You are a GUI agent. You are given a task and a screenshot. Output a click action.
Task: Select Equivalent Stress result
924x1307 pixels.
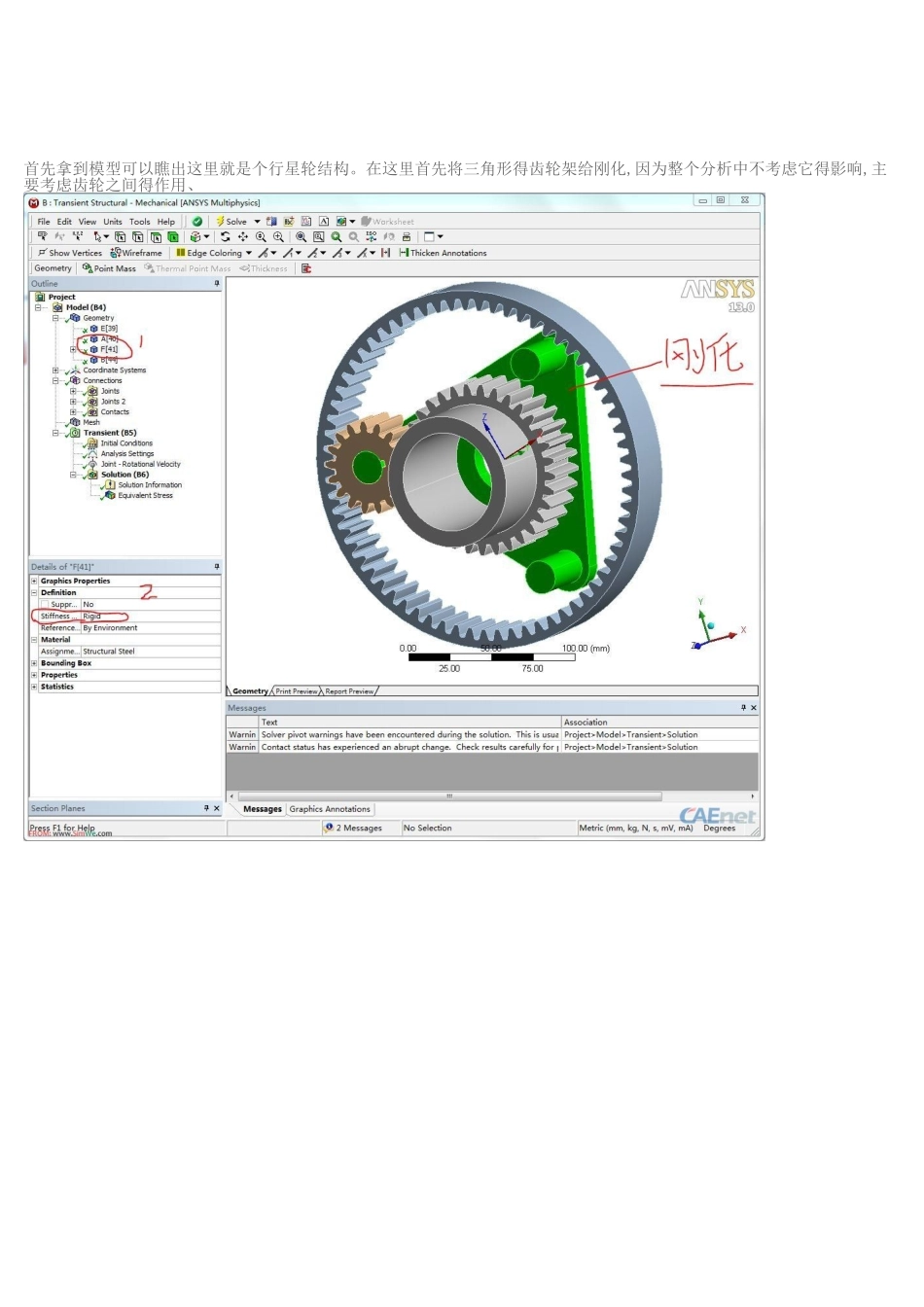pos(146,496)
